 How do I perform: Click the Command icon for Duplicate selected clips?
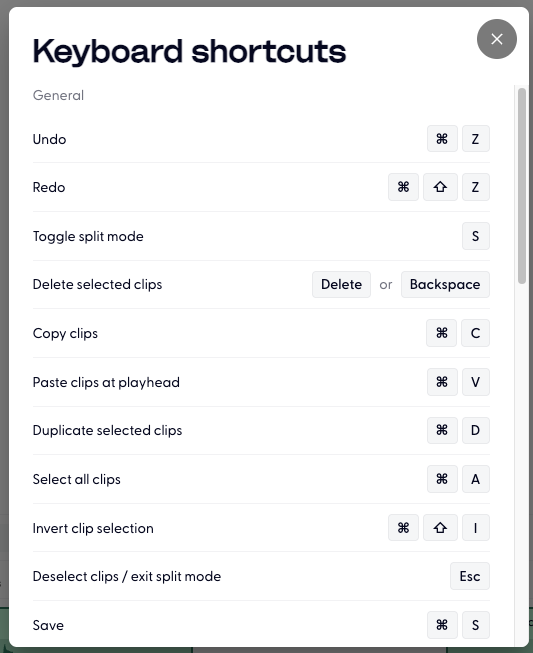click(442, 430)
